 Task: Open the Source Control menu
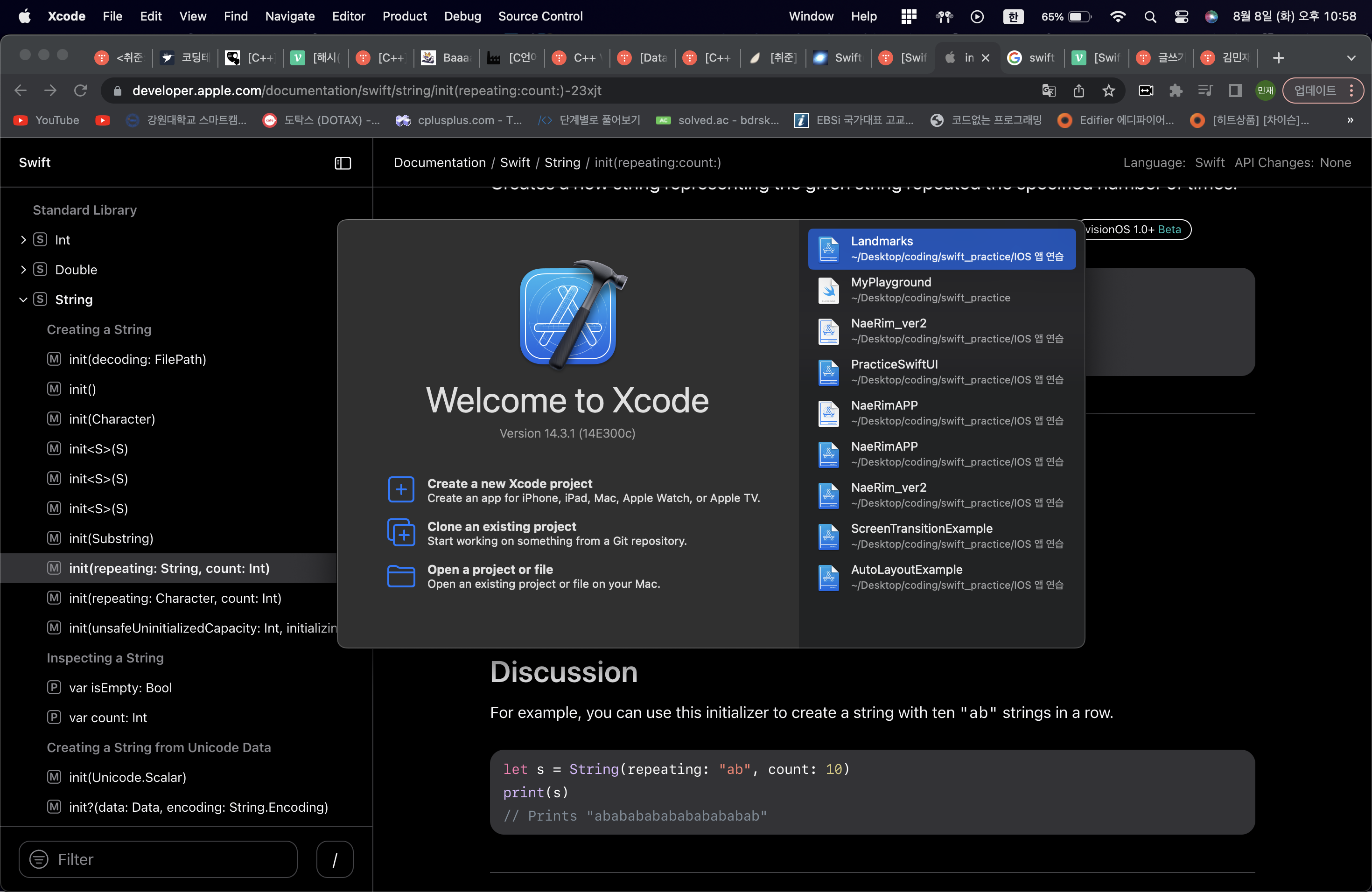540,17
